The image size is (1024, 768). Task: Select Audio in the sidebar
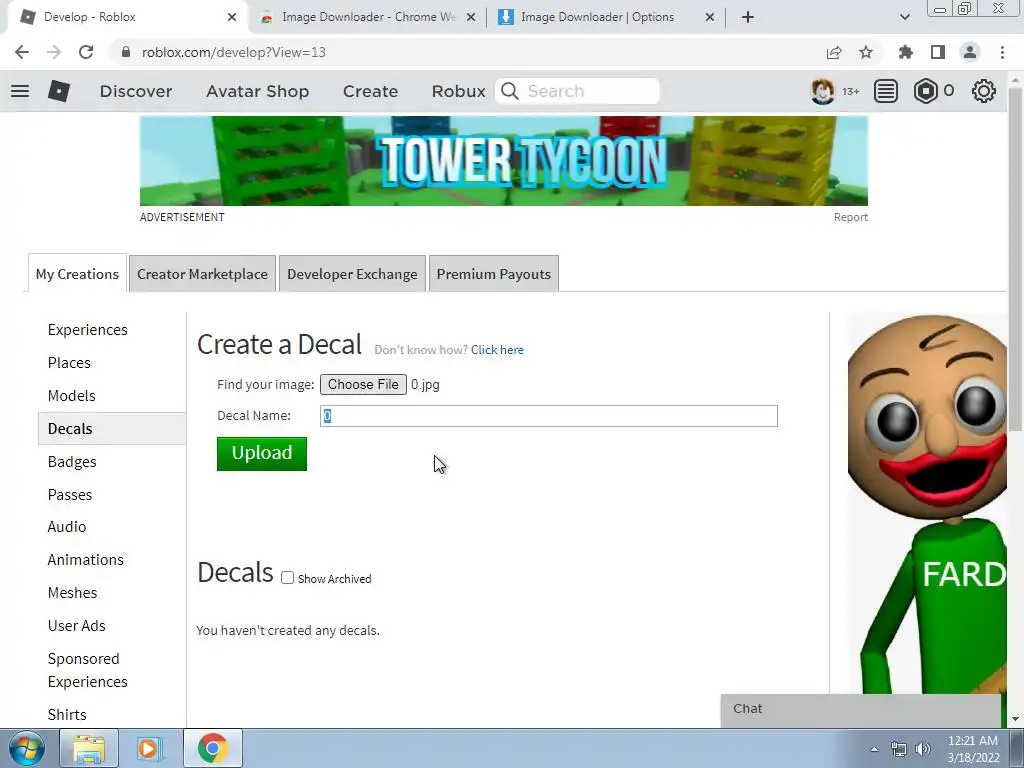(67, 526)
